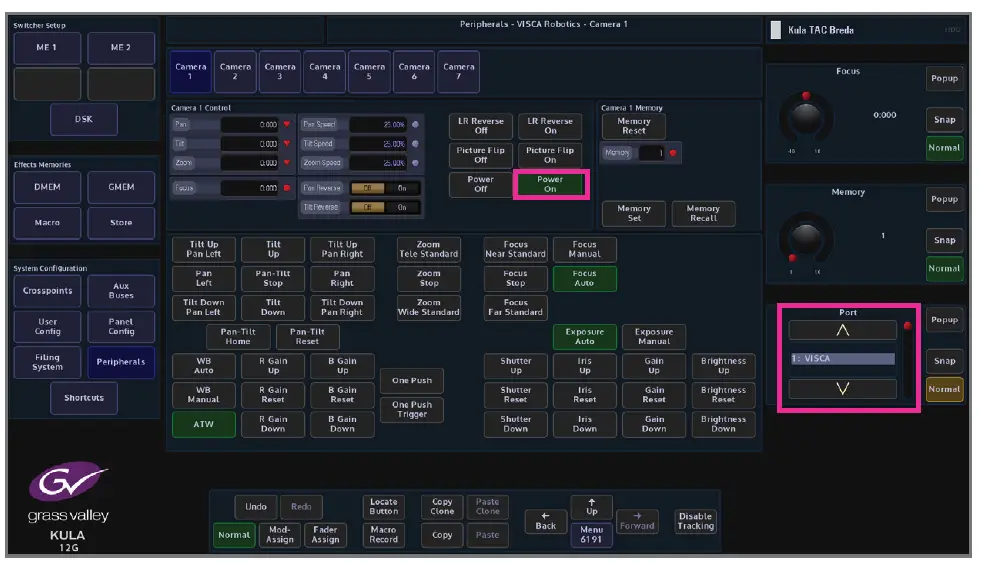Click the Zoom Speed value field
Image resolution: width=999 pixels, height=569 pixels.
point(378,163)
